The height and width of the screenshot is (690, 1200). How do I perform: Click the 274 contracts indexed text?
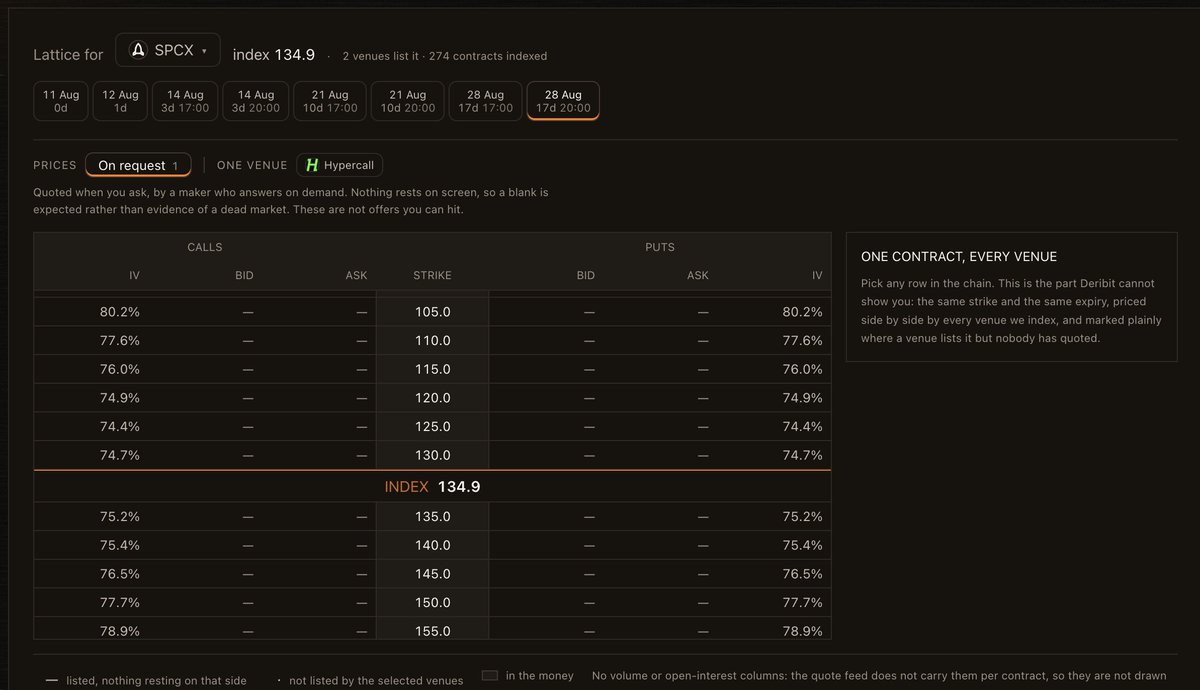click(486, 56)
